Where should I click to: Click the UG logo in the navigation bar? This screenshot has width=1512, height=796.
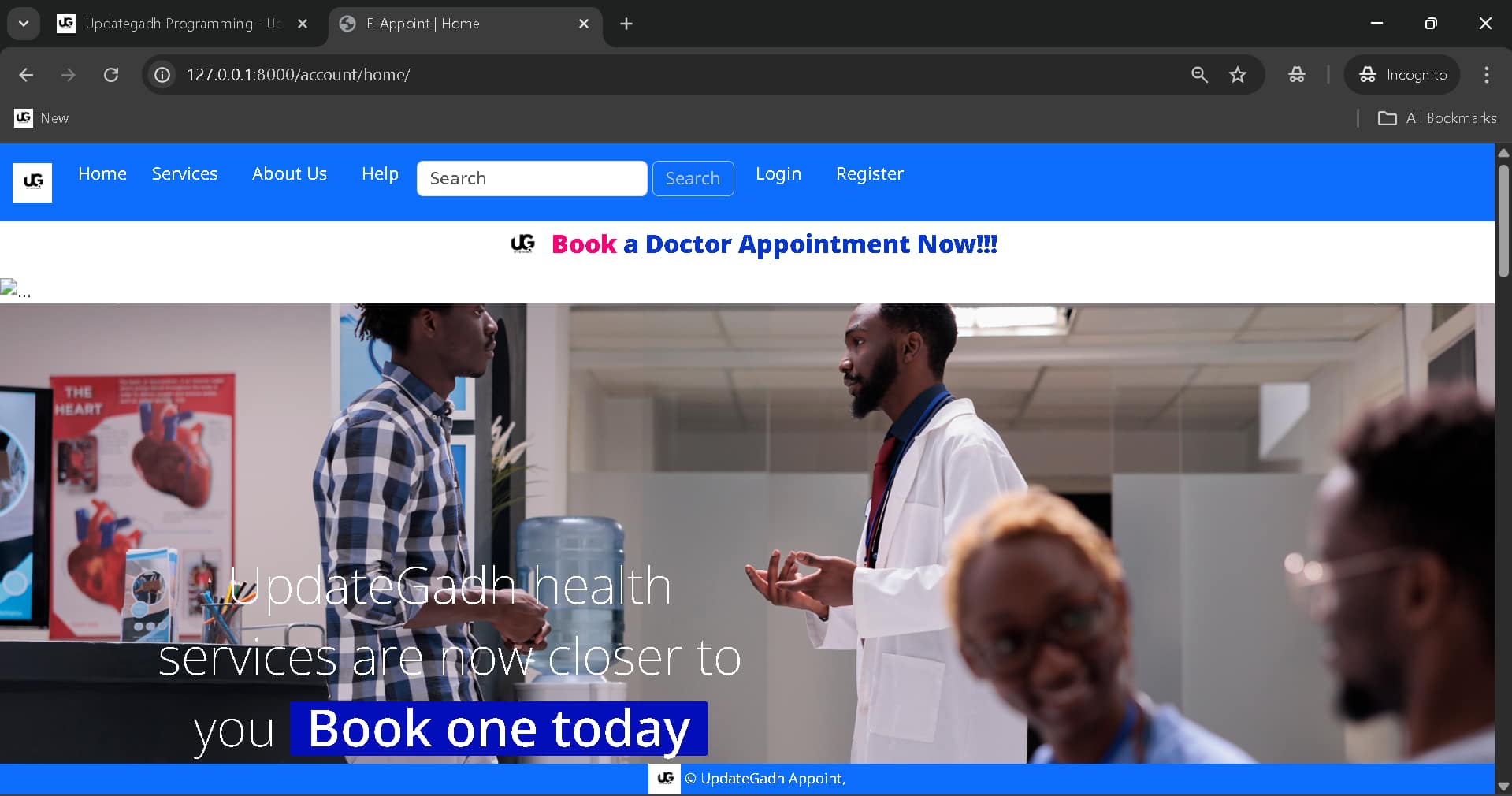[32, 182]
